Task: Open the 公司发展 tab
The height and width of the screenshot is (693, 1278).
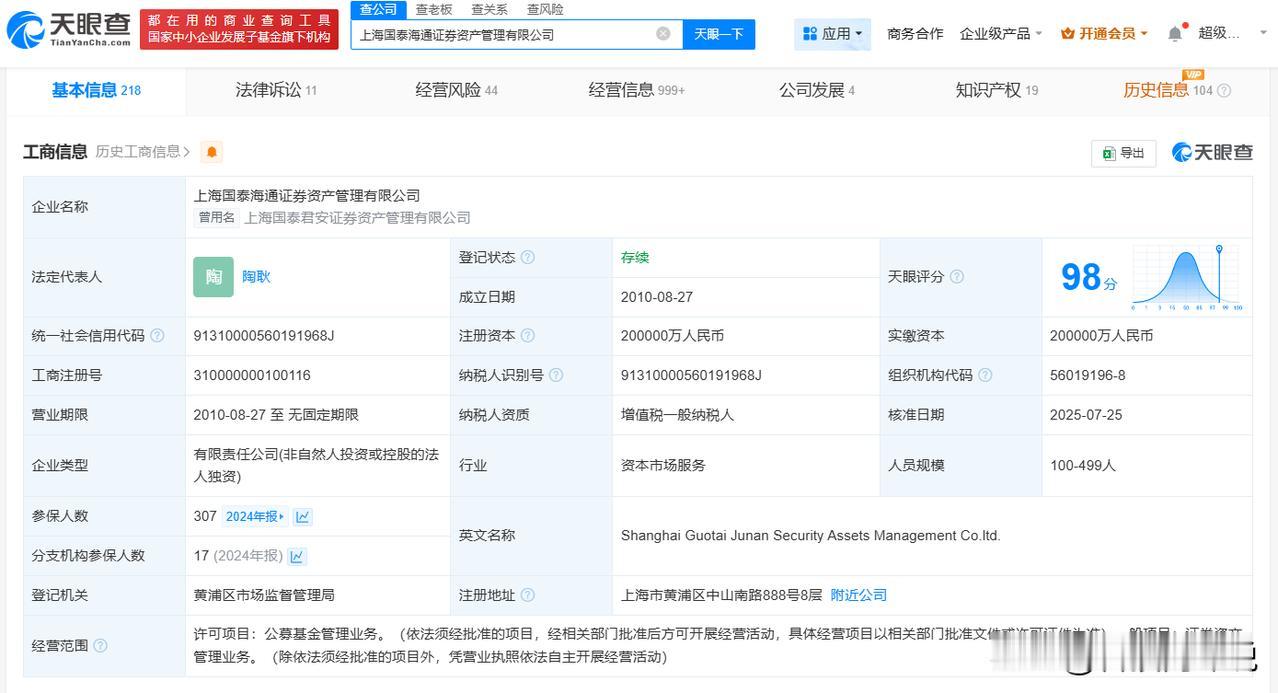Action: pyautogui.click(x=817, y=90)
